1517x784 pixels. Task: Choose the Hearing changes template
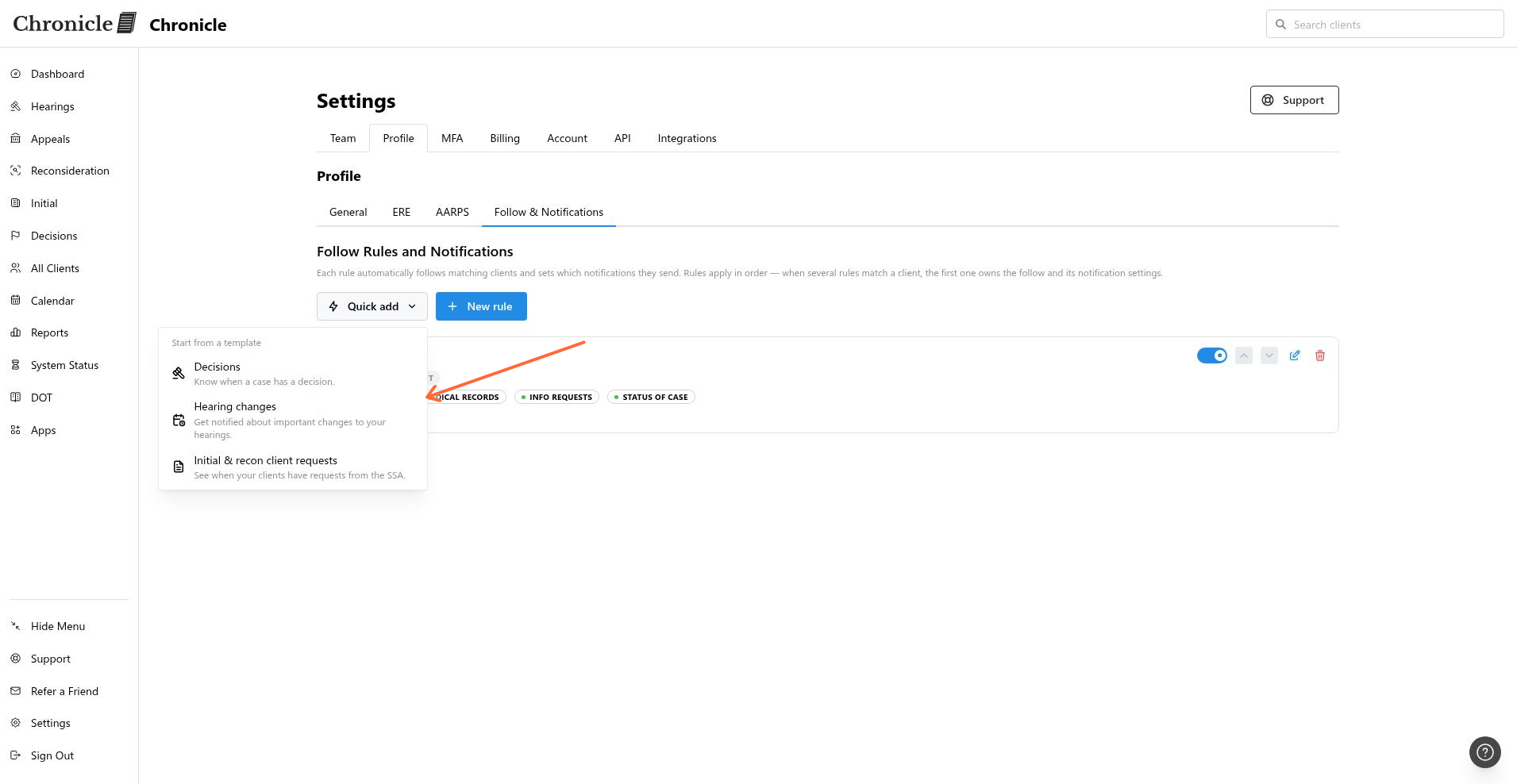(293, 420)
